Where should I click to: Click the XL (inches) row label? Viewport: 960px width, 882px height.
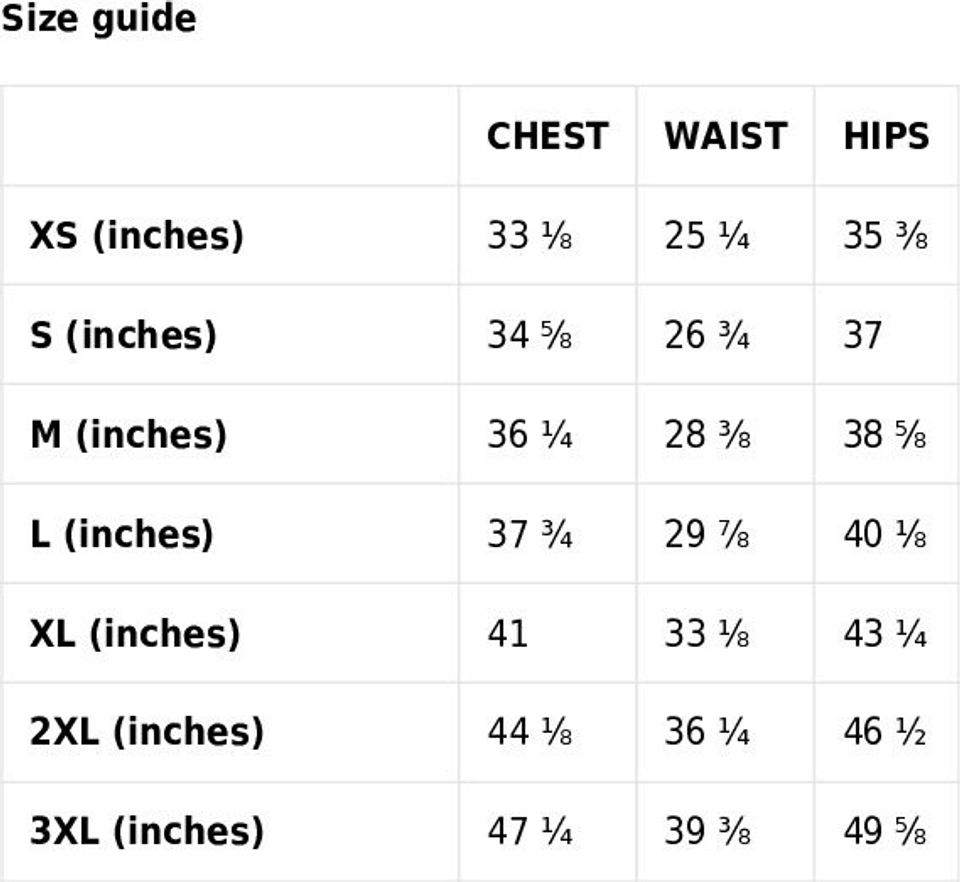[x=135, y=633]
